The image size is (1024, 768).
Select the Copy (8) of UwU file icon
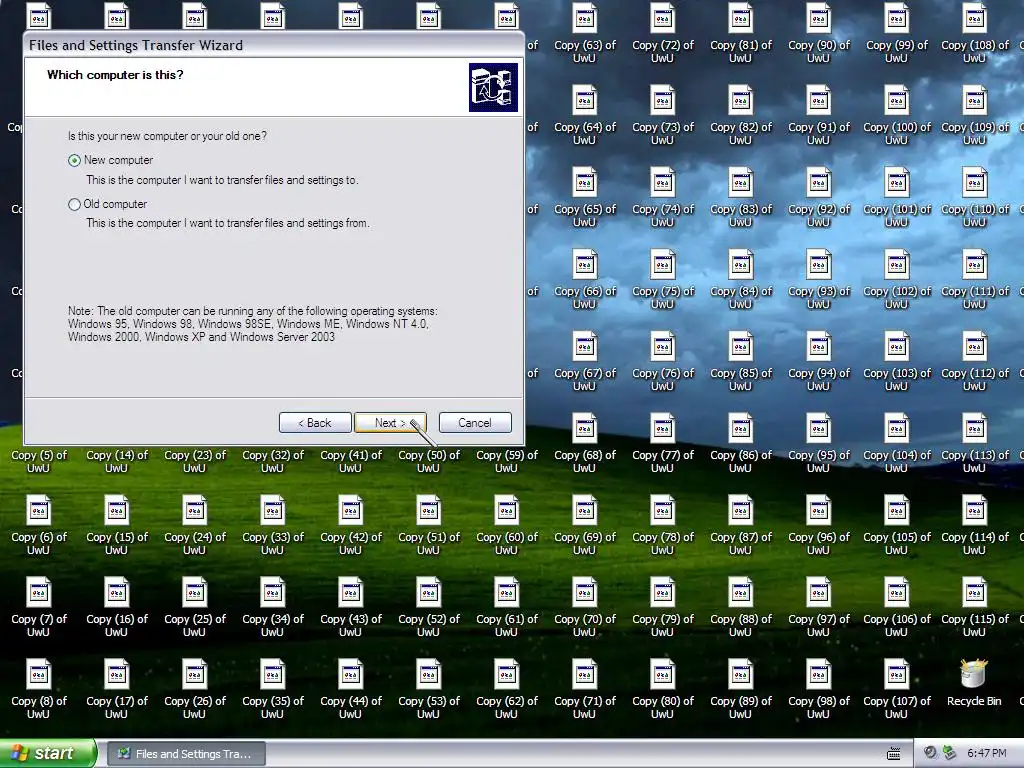point(39,675)
